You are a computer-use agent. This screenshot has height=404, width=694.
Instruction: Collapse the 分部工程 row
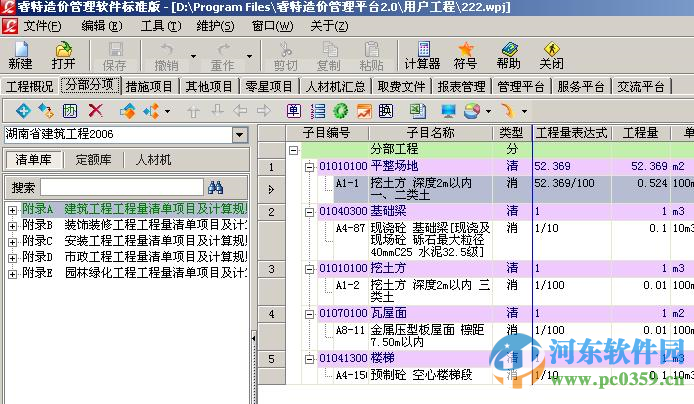click(x=293, y=150)
